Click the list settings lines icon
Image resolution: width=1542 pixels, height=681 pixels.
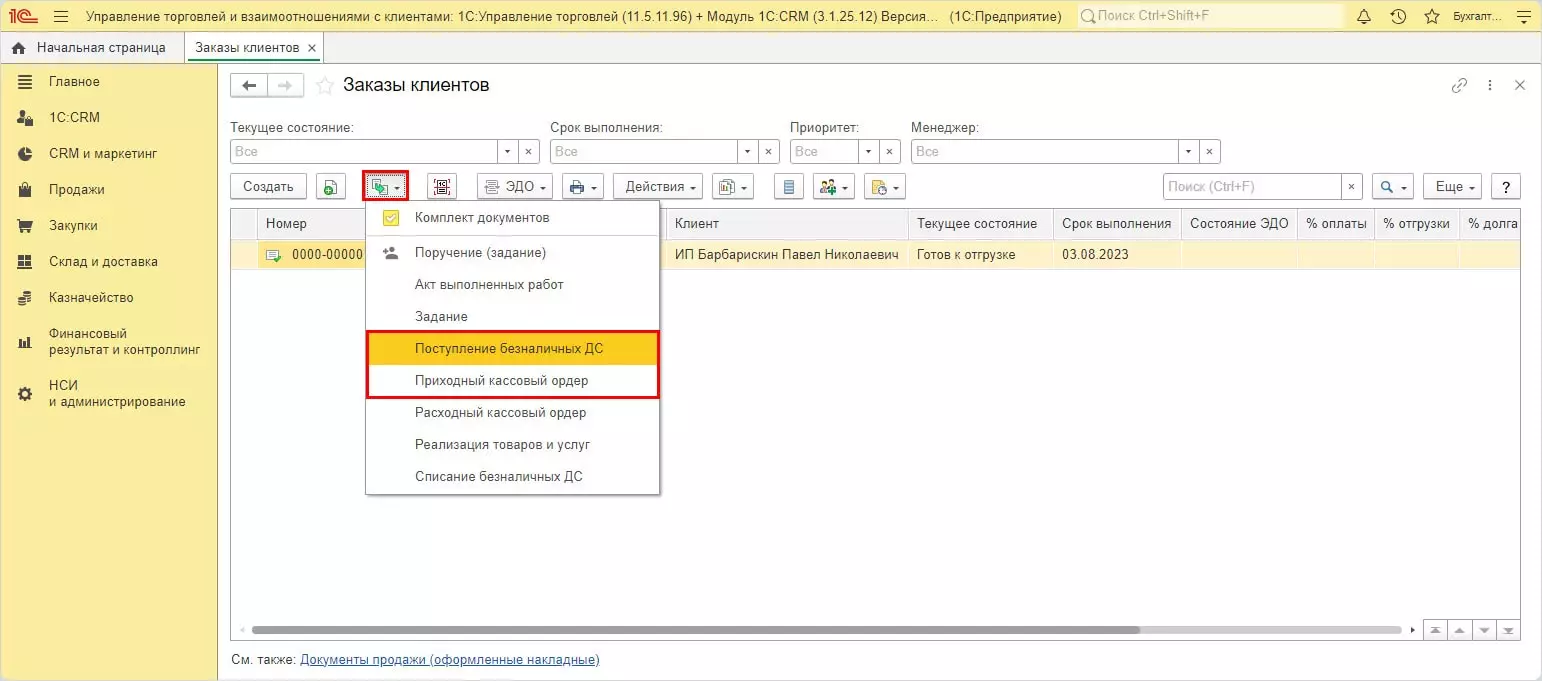click(789, 187)
